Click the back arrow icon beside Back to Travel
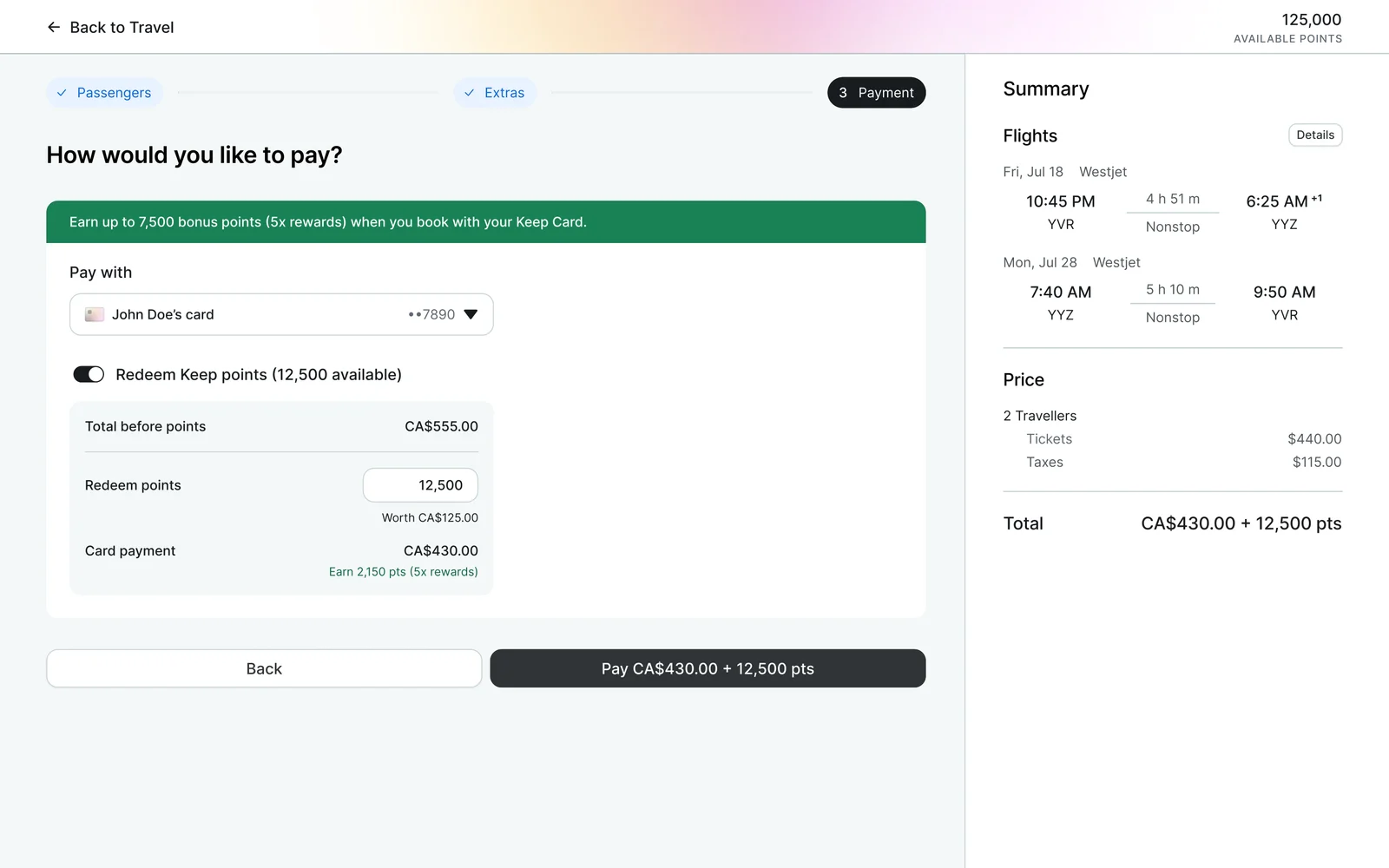Image resolution: width=1389 pixels, height=868 pixels. [x=54, y=27]
